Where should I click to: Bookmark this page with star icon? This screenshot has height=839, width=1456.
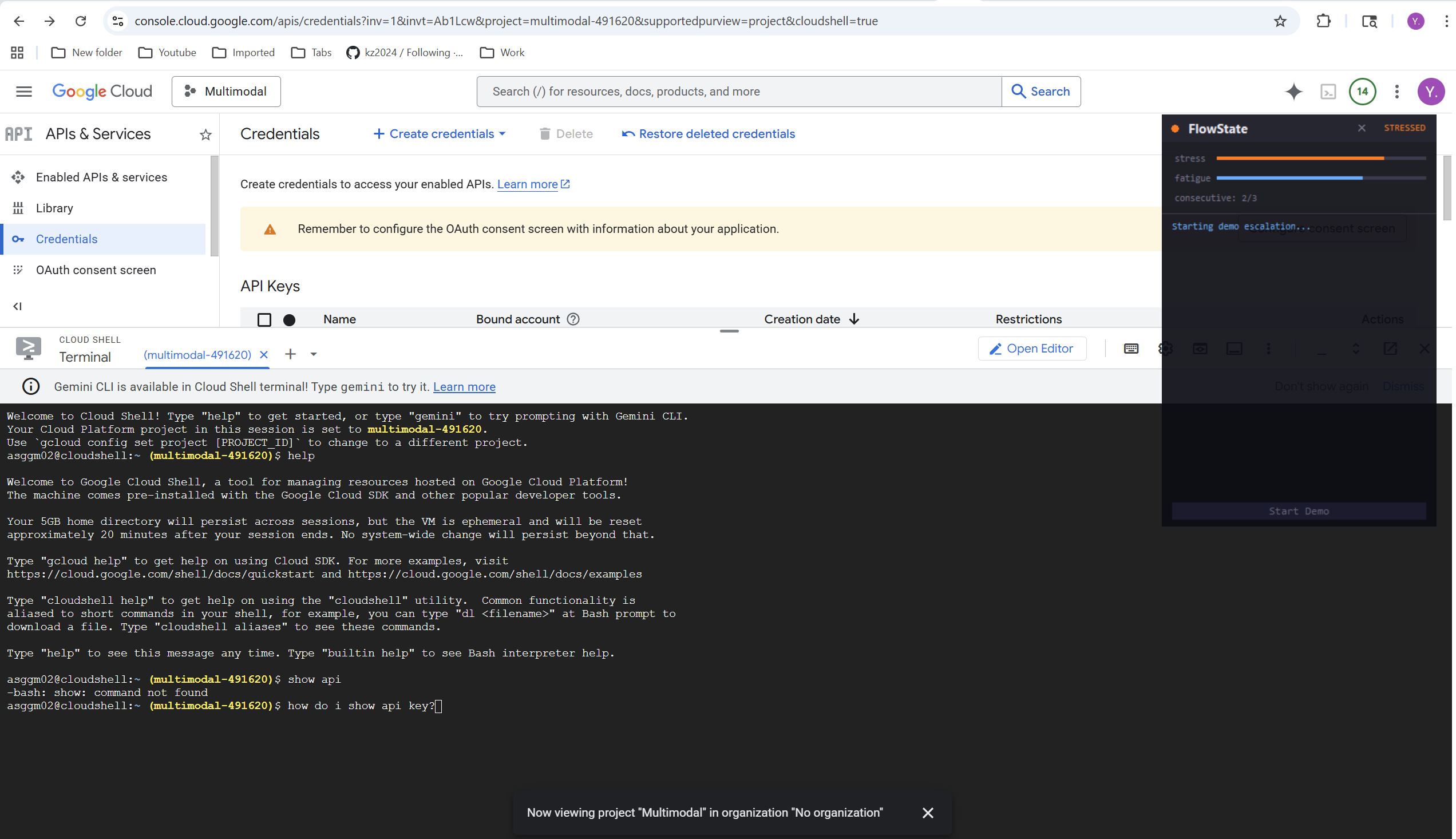click(1280, 21)
